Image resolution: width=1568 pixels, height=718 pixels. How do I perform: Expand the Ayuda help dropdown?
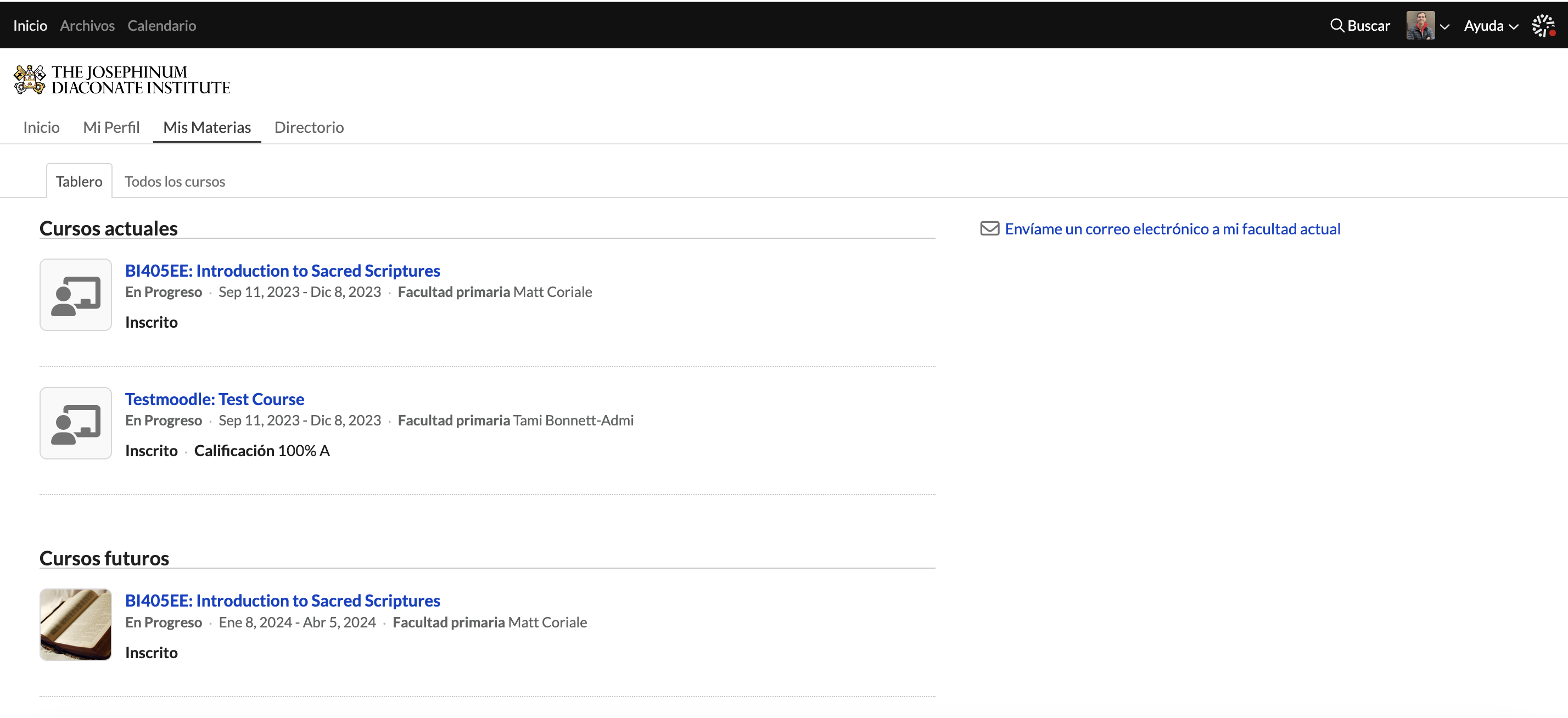[1491, 26]
